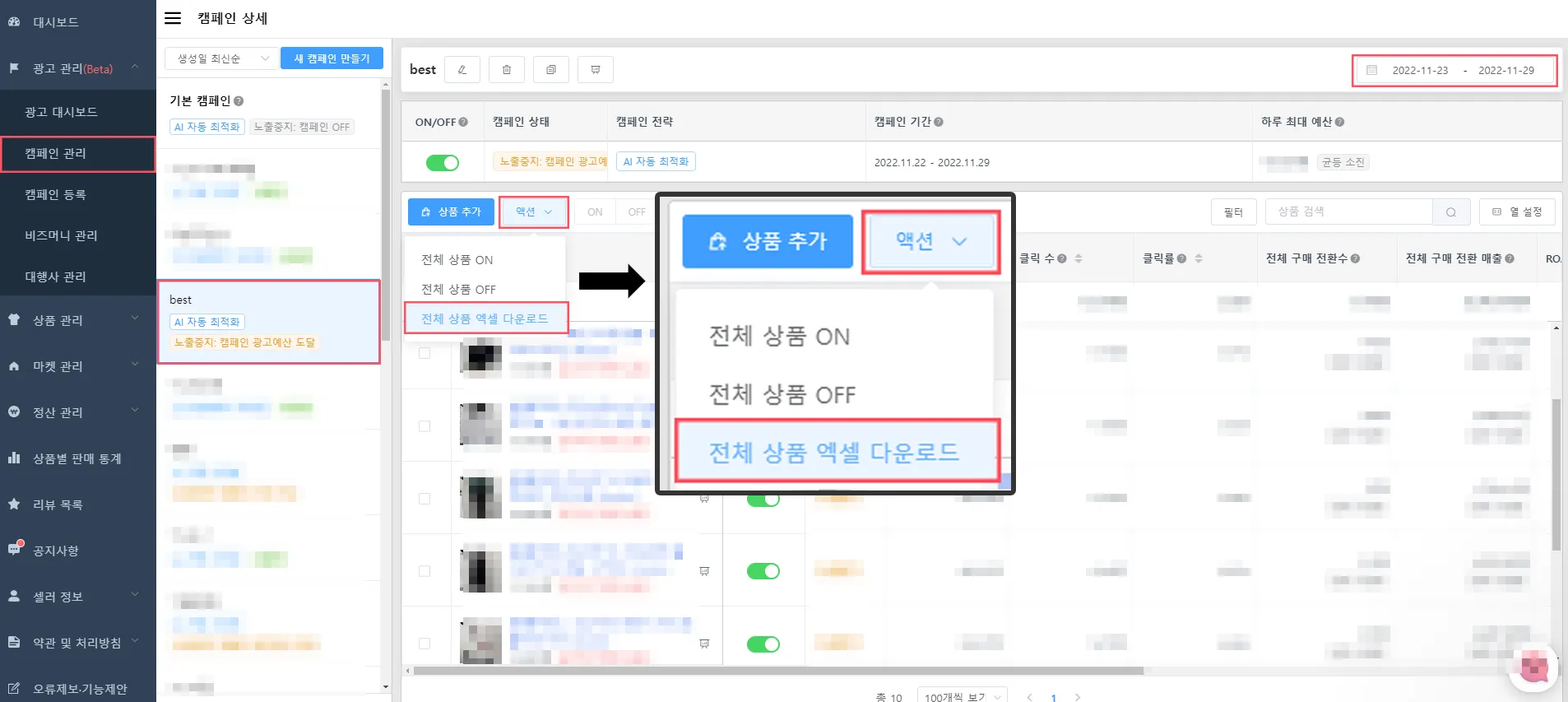This screenshot has height=702, width=1568.
Task: Sort the table by 클릭 수
Action: 1079,258
